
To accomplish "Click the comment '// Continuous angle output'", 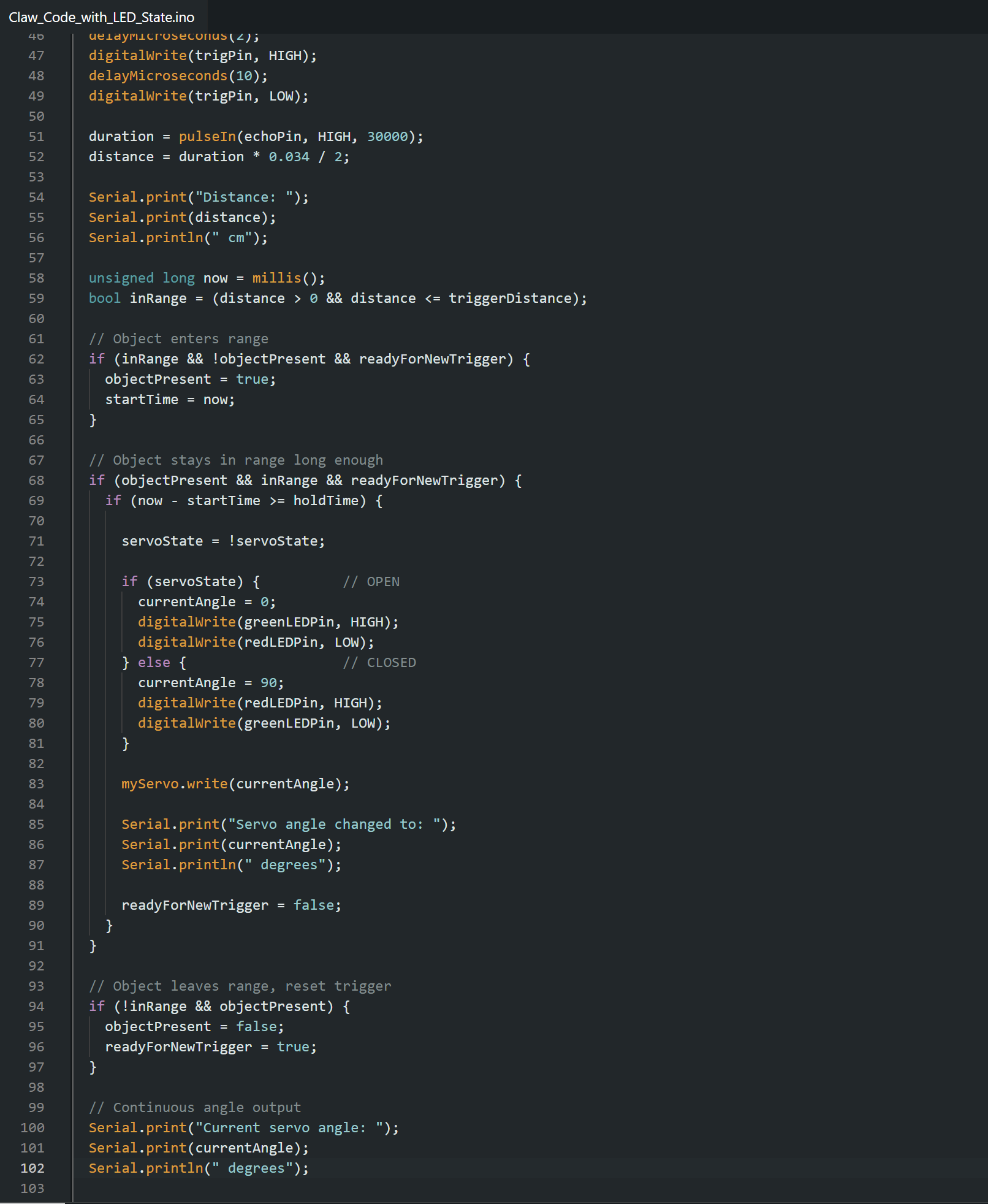I will tap(195, 1108).
